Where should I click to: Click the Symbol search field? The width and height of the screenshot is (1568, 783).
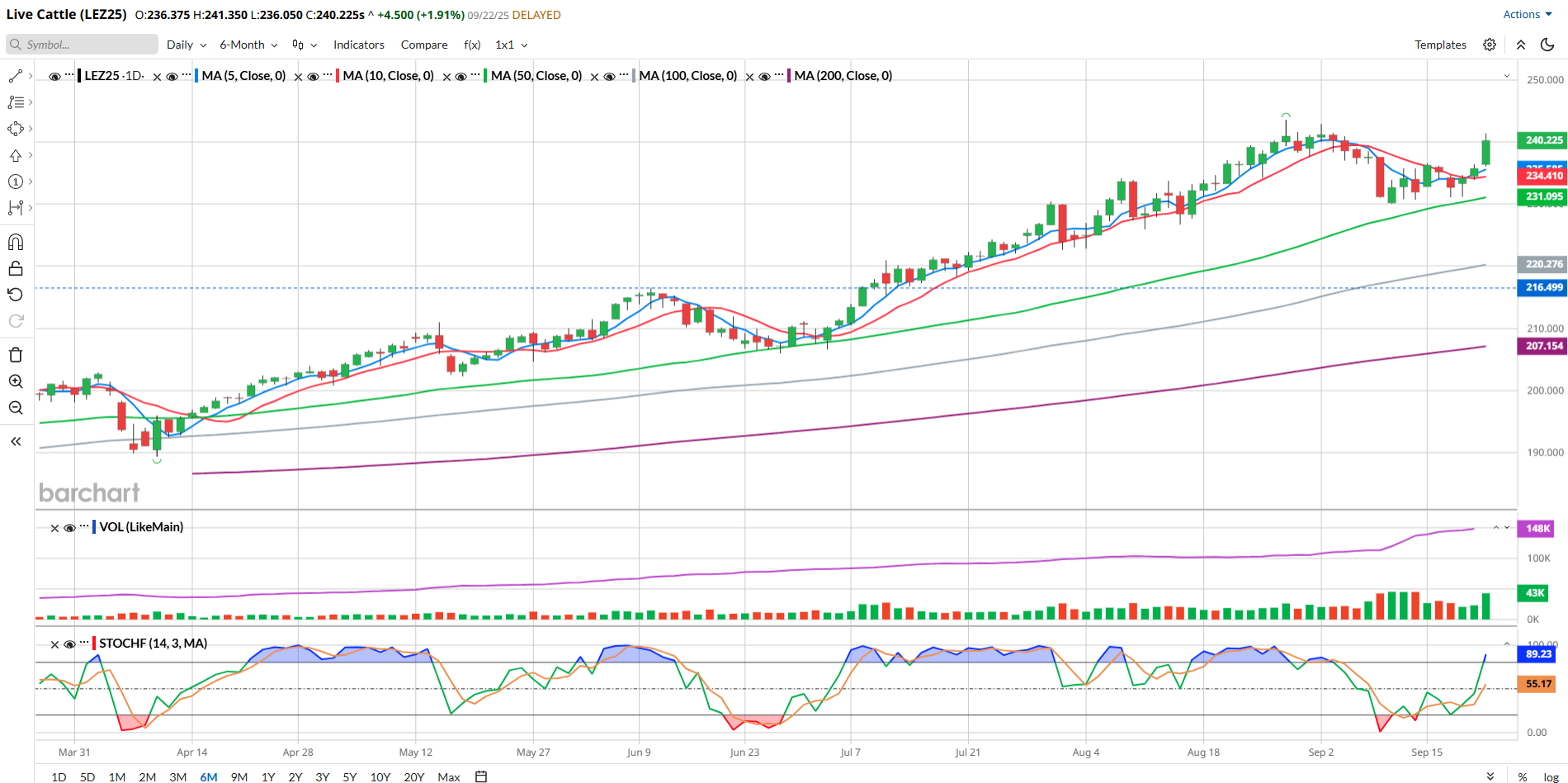(83, 45)
